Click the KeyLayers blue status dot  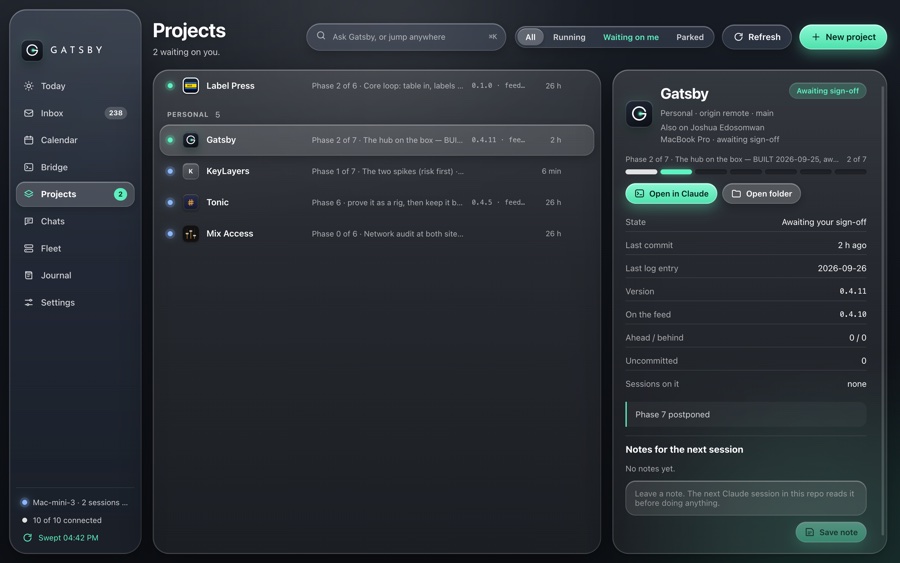coord(170,171)
